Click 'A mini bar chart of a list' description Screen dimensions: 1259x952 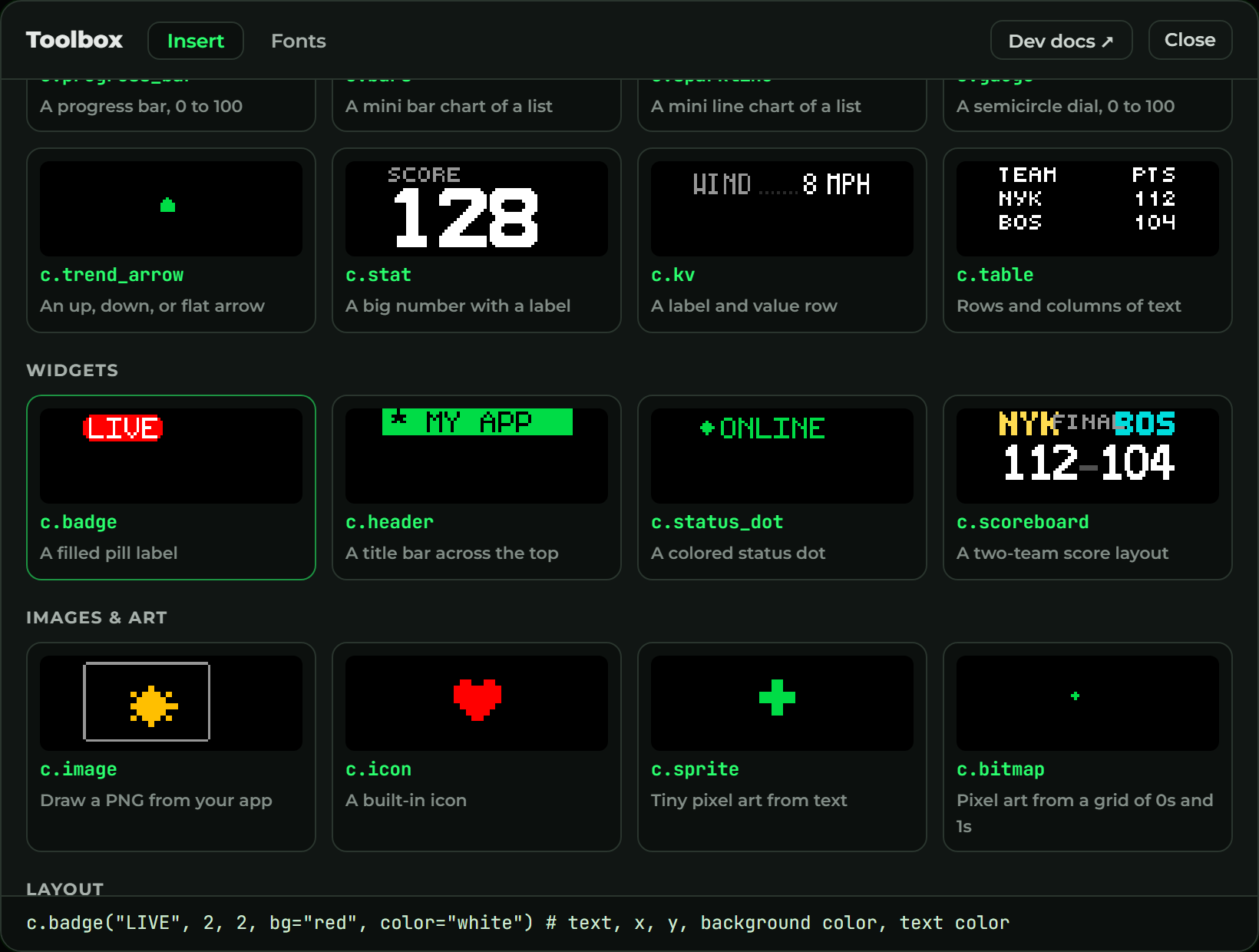(x=449, y=106)
